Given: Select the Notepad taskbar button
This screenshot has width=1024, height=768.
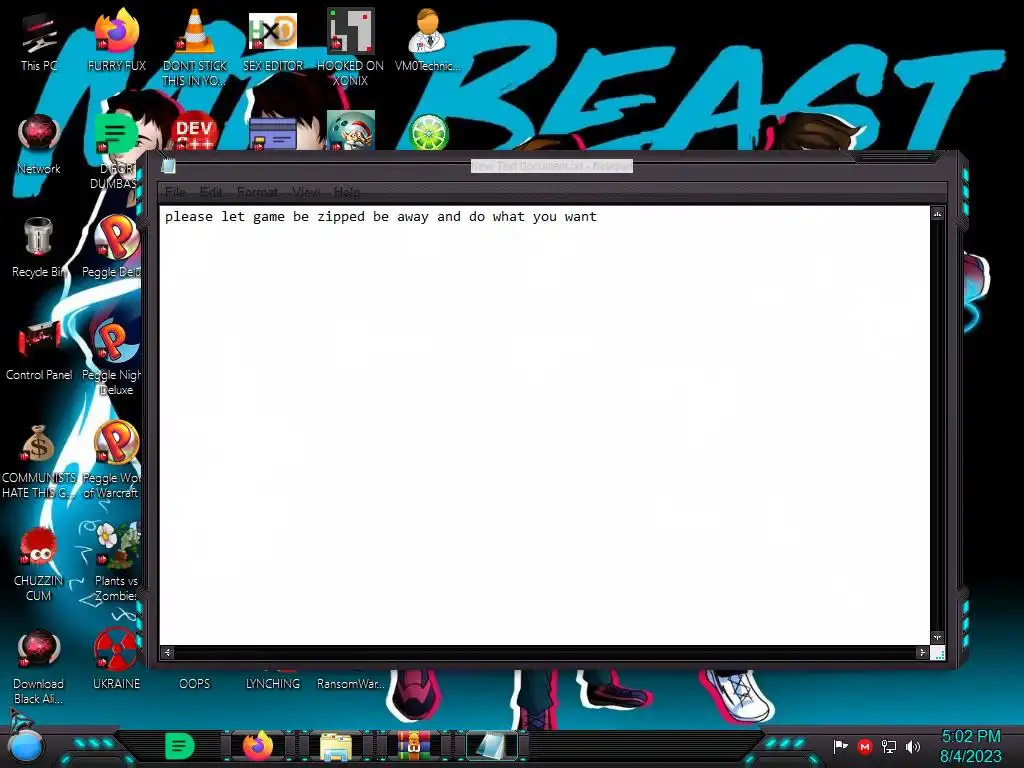Looking at the screenshot, I should [491, 746].
